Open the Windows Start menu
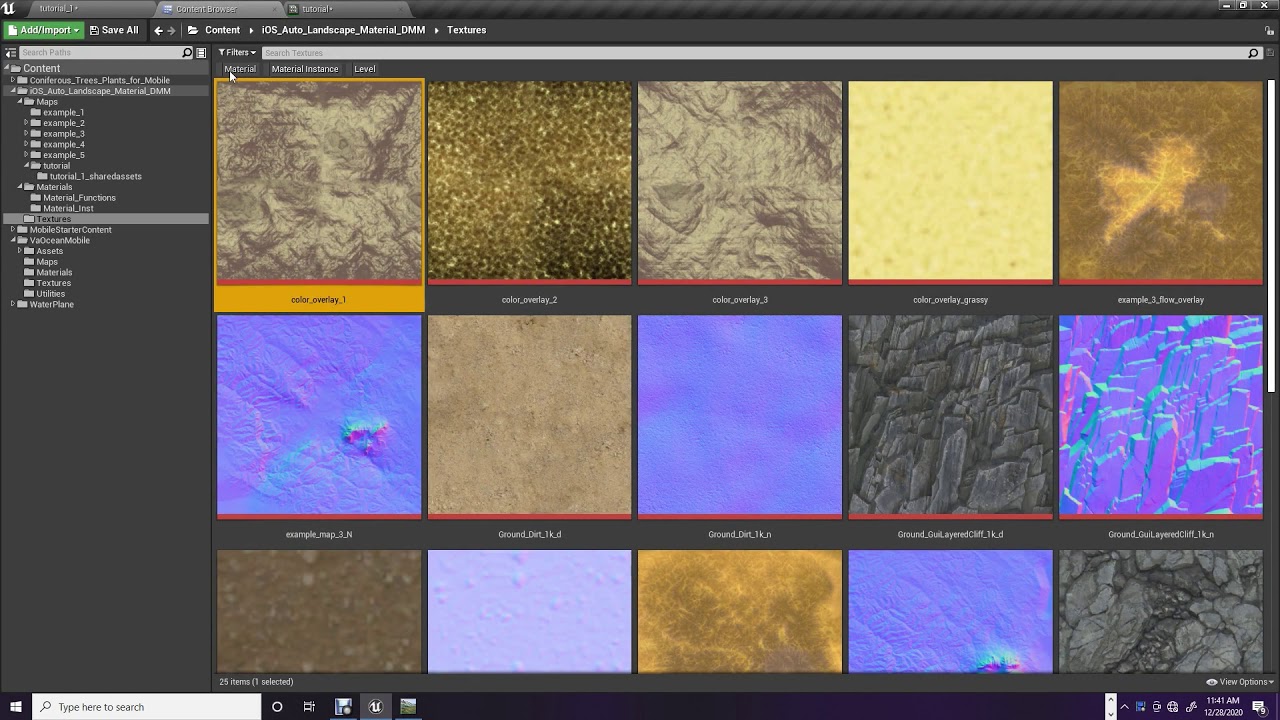The width and height of the screenshot is (1280, 720). click(15, 707)
